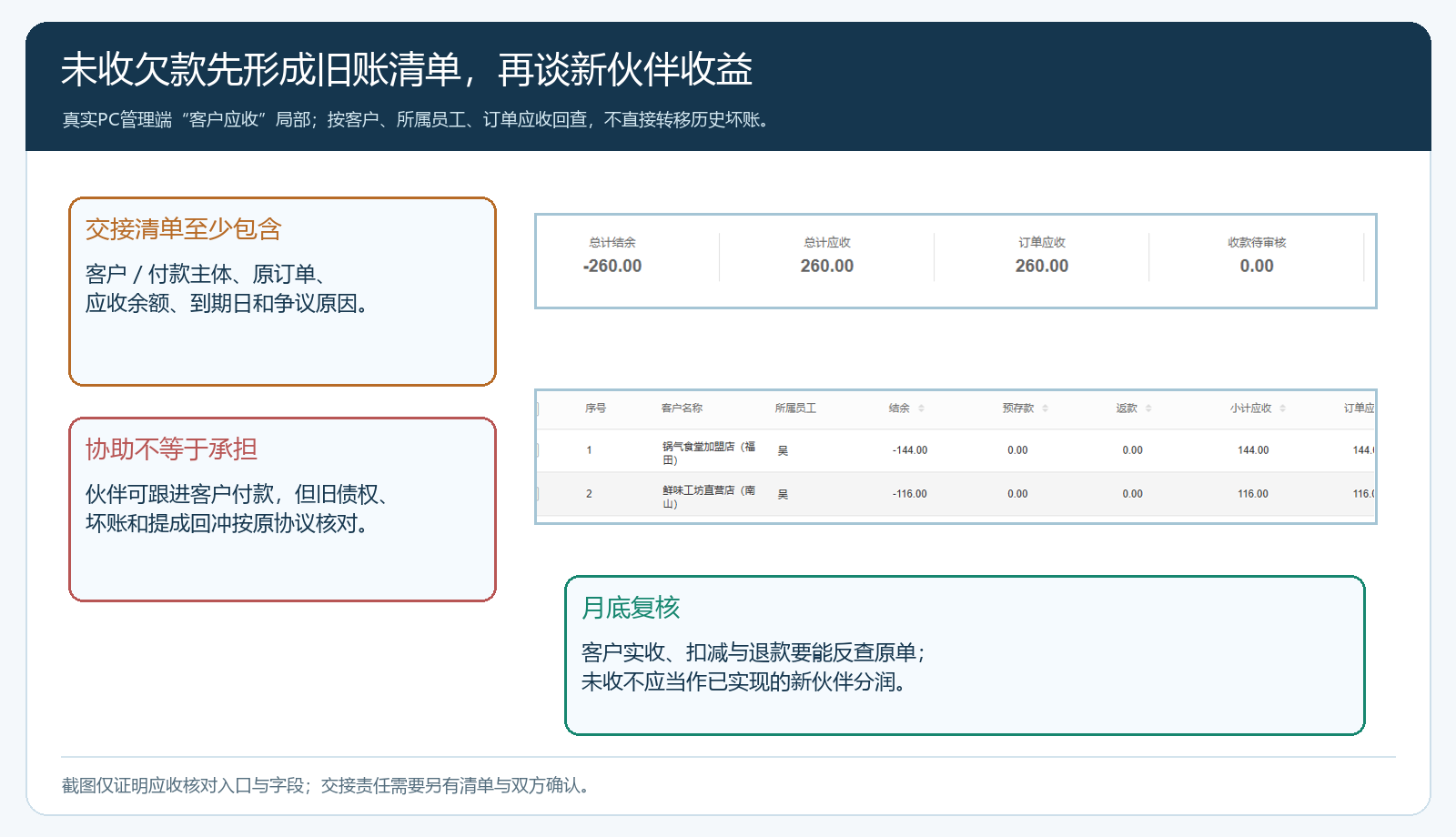This screenshot has height=837, width=1456.
Task: Select the 收款待审核 summary tile
Action: [1257, 257]
